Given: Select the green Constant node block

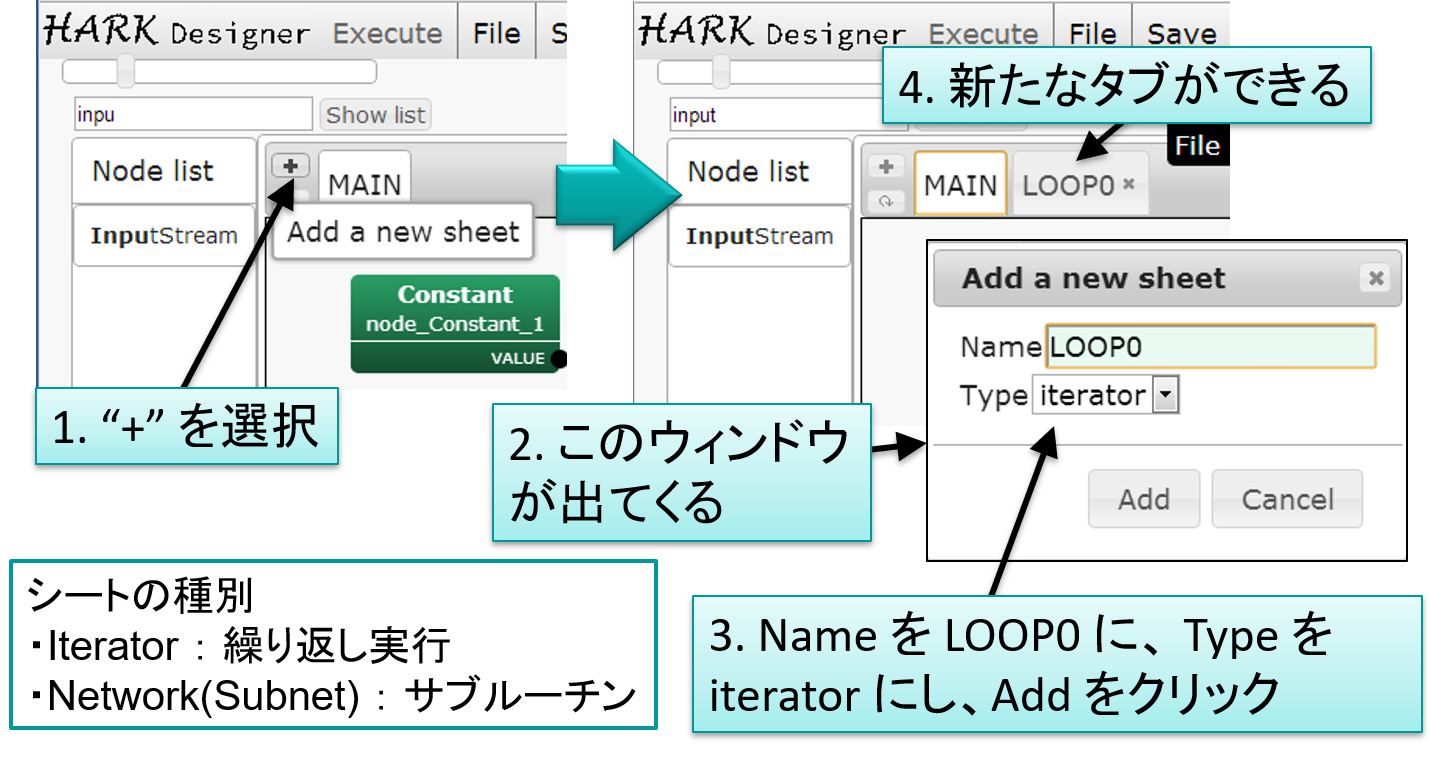Looking at the screenshot, I should coord(454,308).
